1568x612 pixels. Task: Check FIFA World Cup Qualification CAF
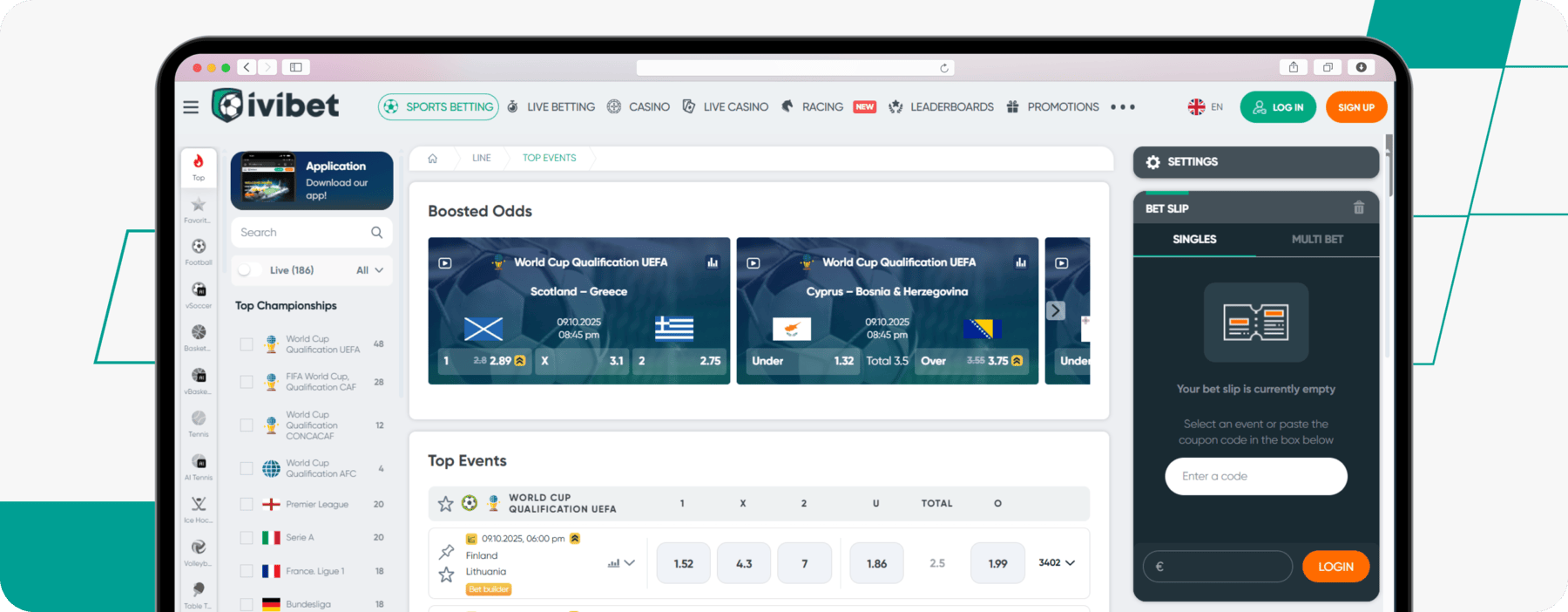coord(247,382)
